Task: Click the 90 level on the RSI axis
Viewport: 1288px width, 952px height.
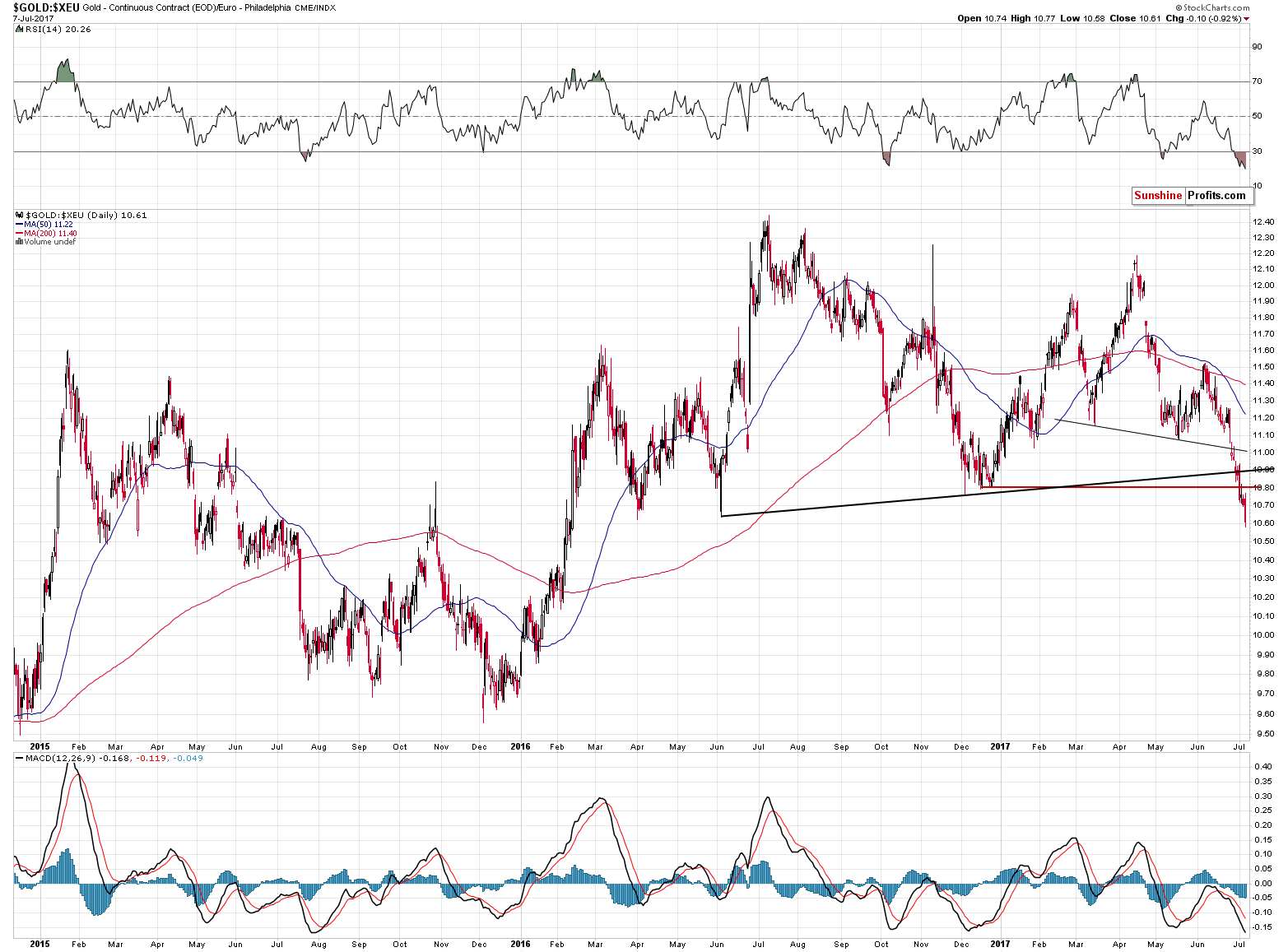Action: point(1258,47)
